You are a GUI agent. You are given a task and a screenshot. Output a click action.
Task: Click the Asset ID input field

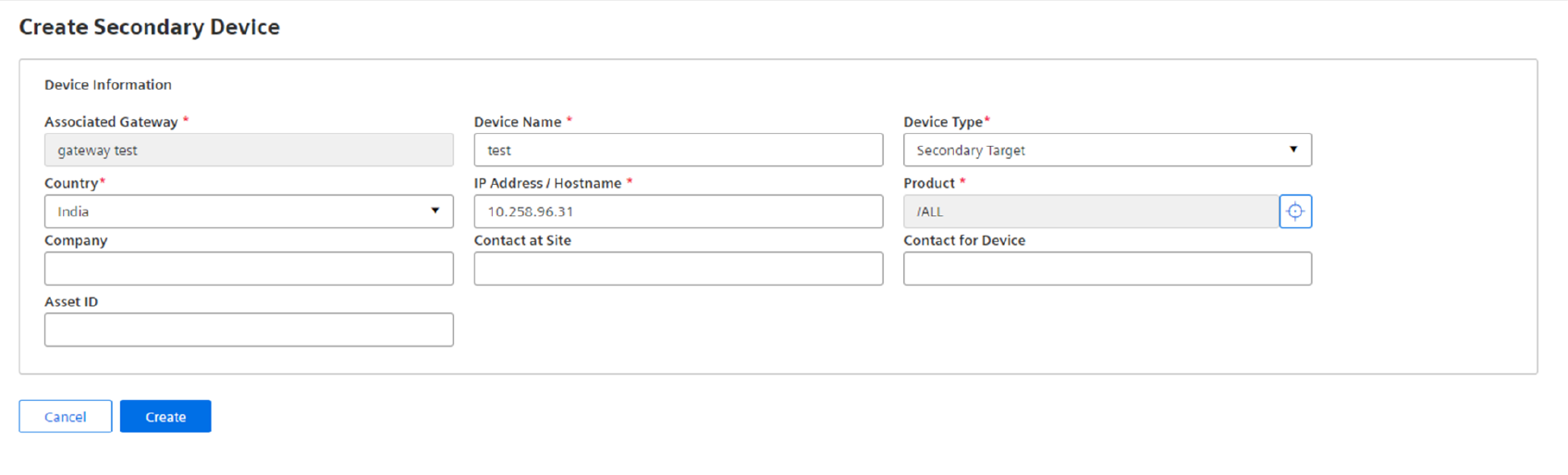tap(249, 330)
